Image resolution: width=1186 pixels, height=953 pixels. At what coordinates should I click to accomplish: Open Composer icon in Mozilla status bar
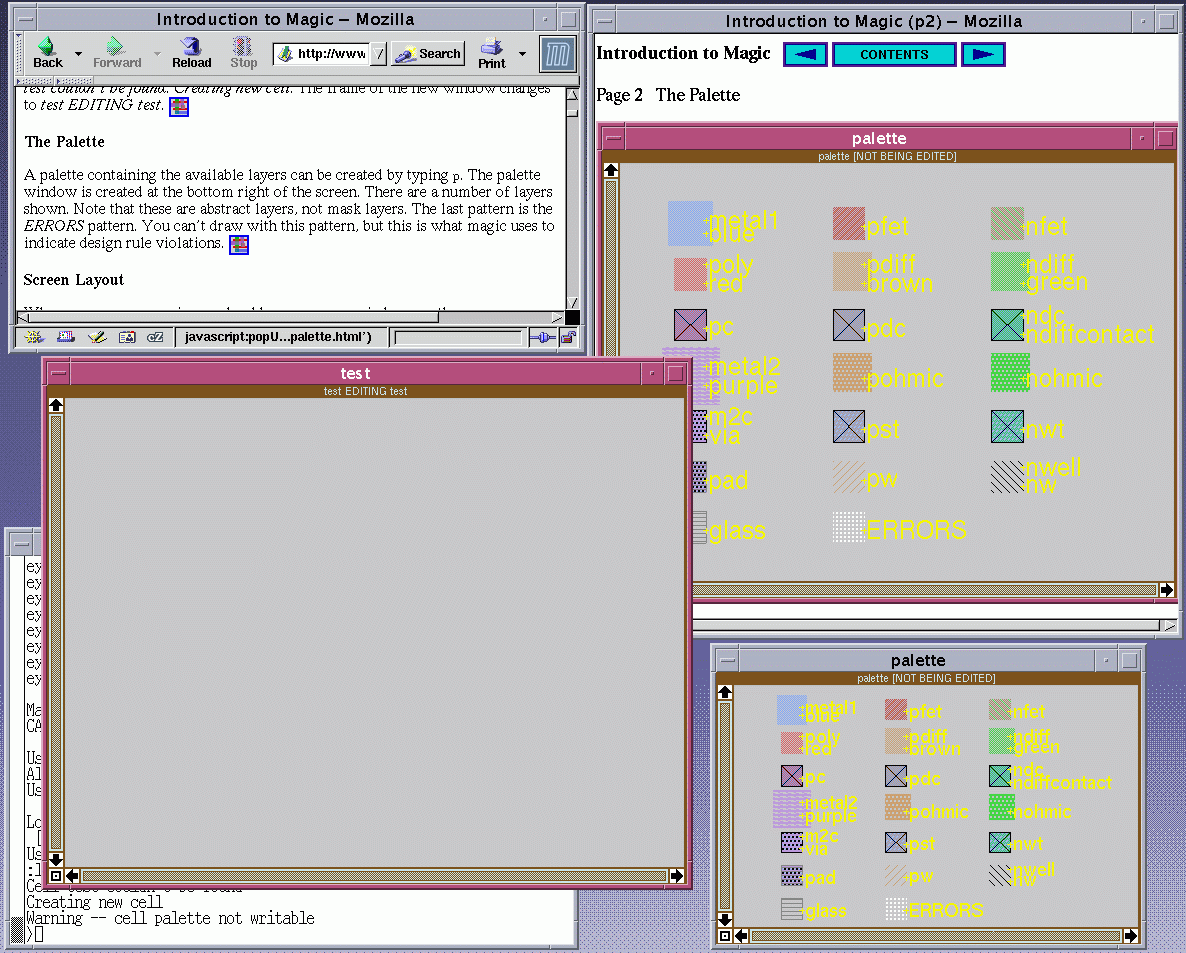pos(96,337)
